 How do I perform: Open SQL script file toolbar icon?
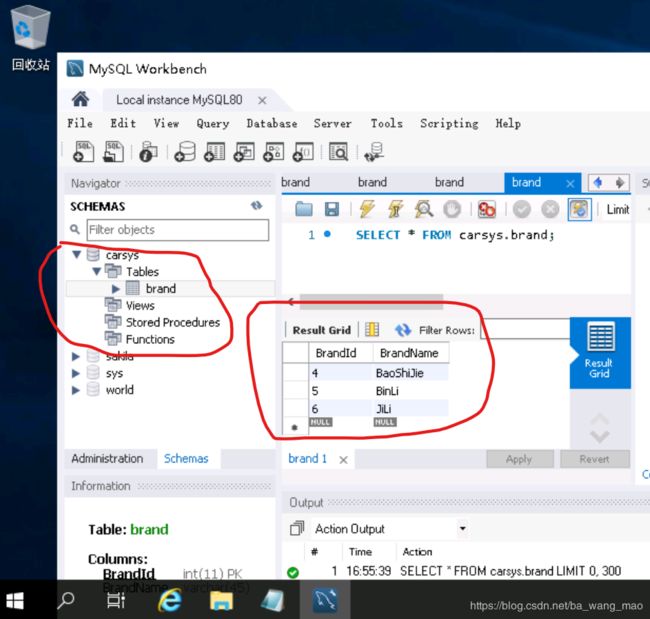pyautogui.click(x=113, y=152)
